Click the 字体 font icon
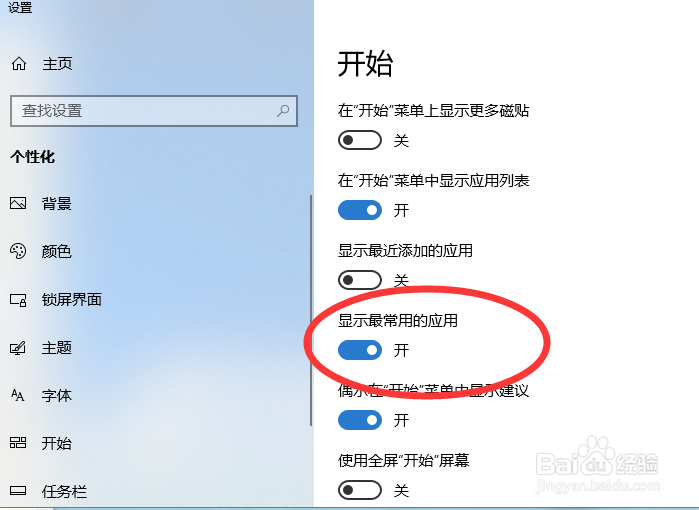 click(18, 395)
